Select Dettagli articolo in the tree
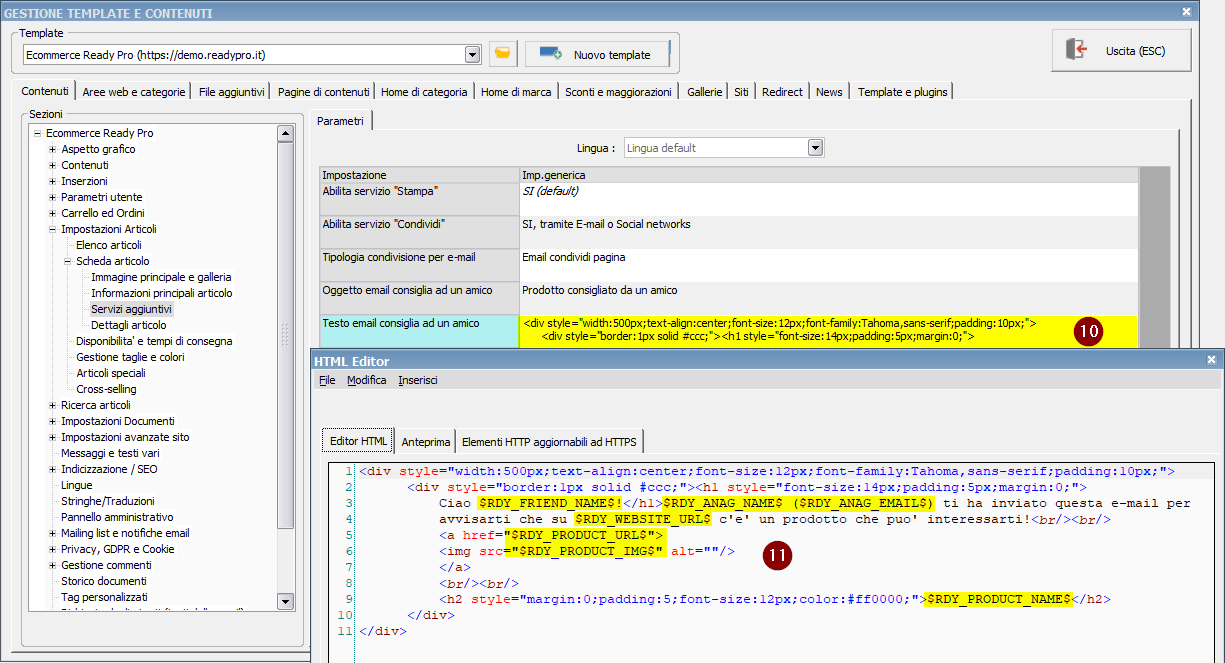1225x663 pixels. [128, 325]
